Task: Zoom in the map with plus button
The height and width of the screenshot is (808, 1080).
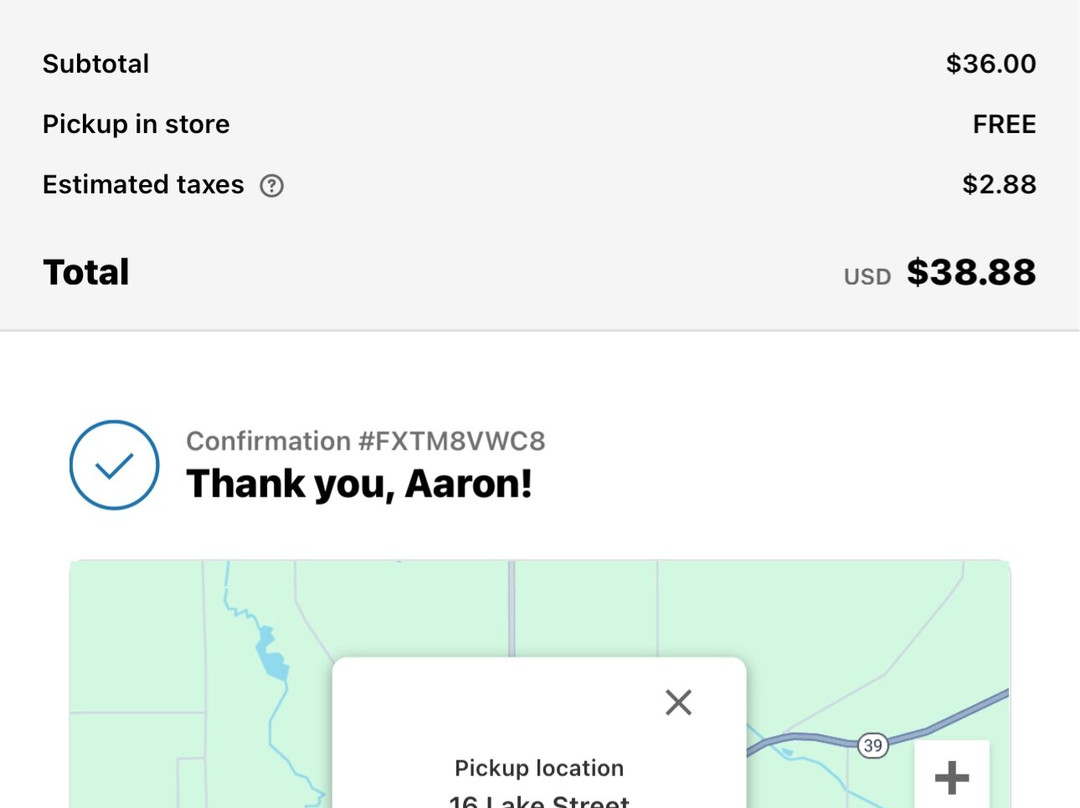Action: (x=951, y=776)
